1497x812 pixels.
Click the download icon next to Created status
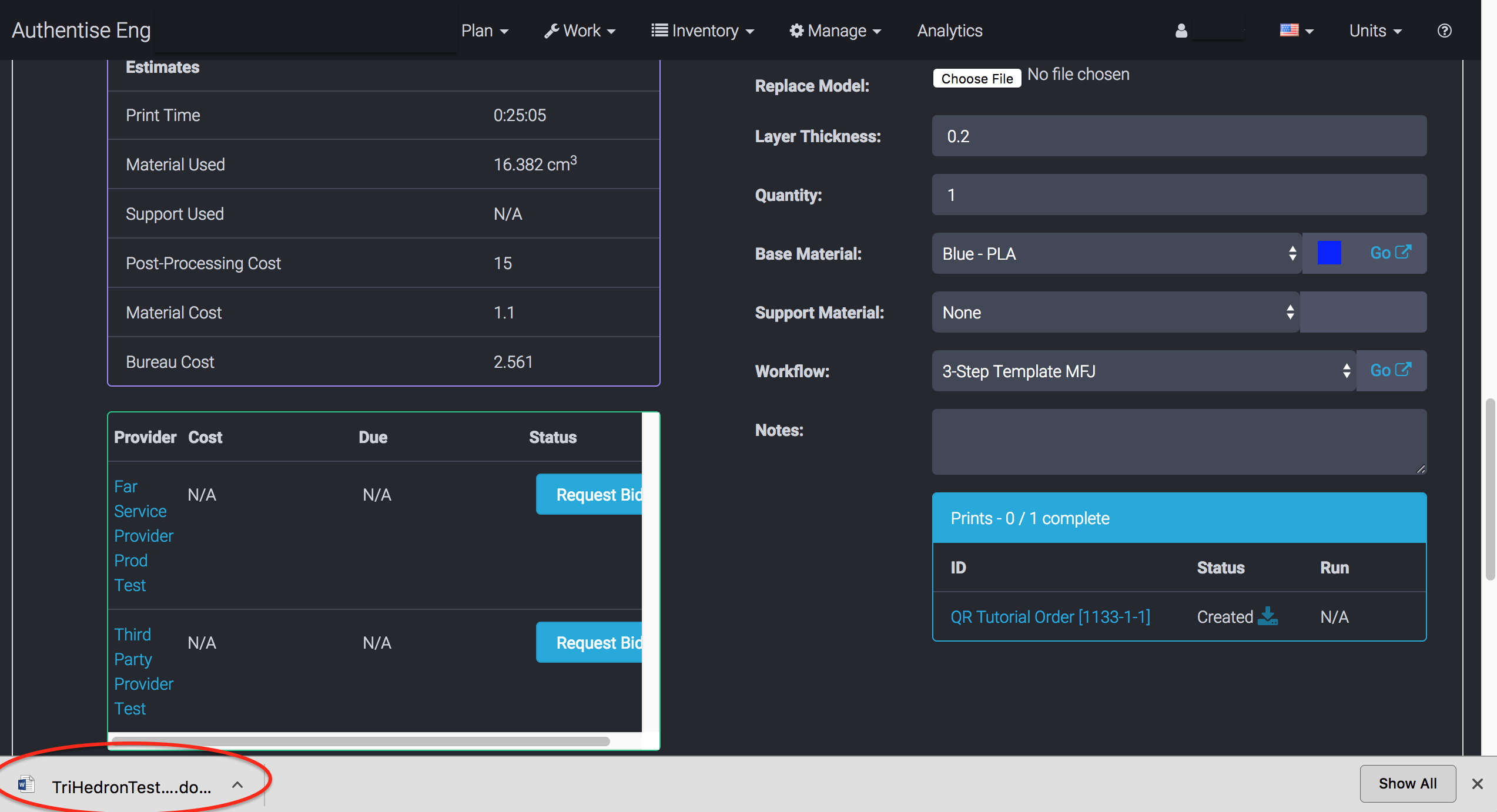1268,616
